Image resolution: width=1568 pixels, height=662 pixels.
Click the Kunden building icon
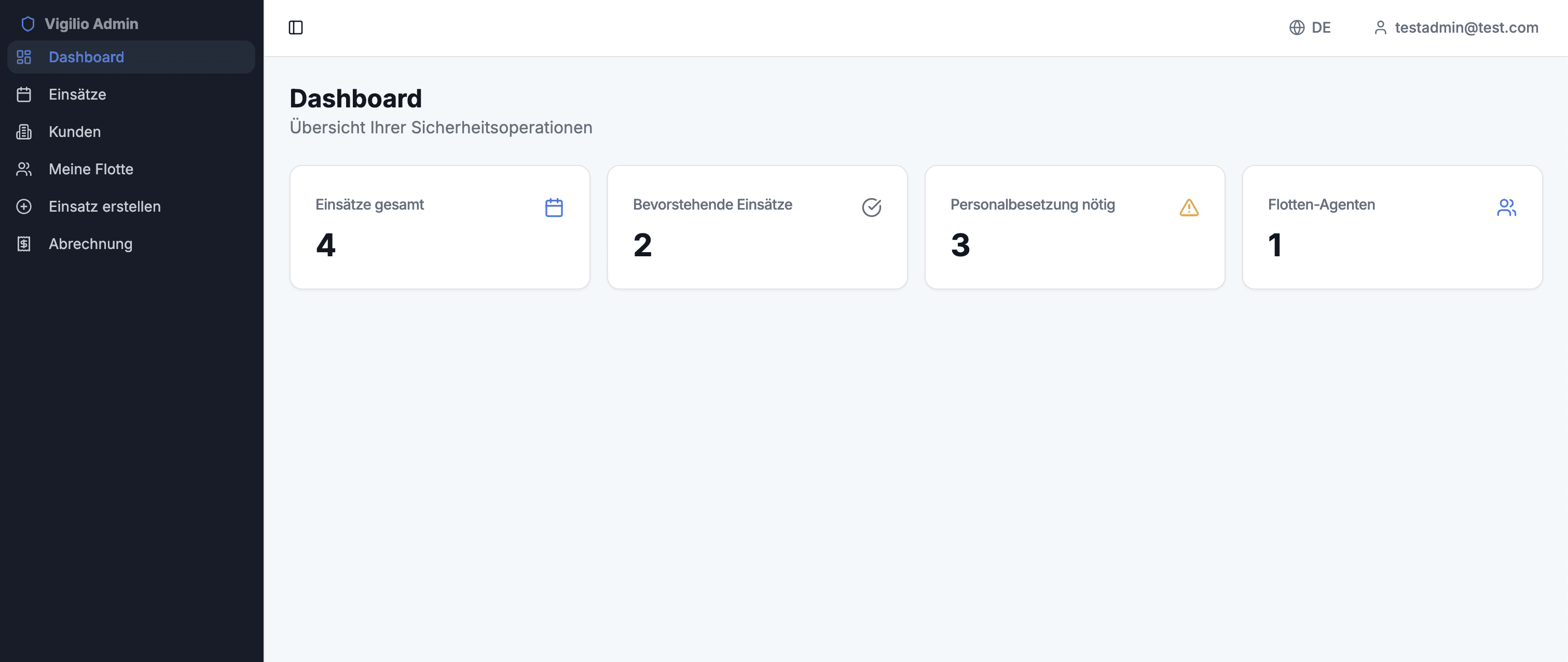click(x=24, y=132)
